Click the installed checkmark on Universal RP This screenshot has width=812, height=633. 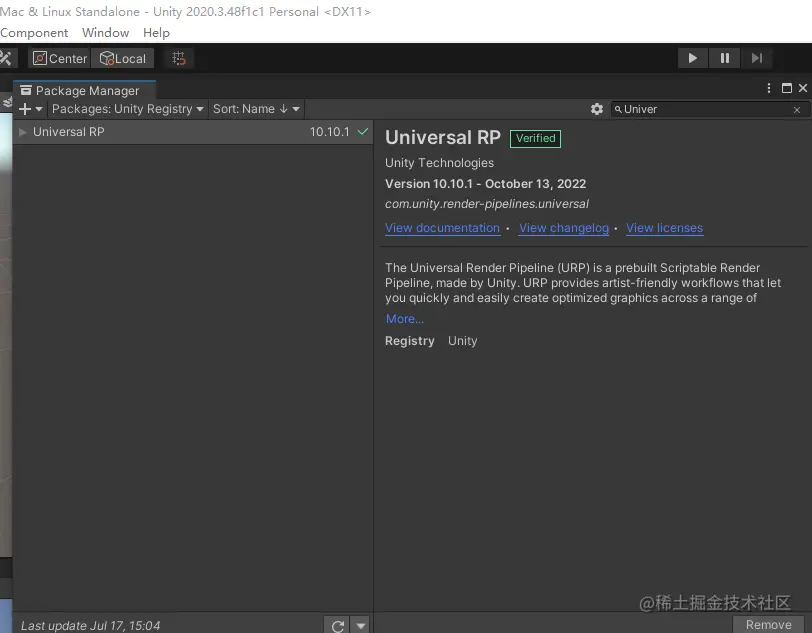tap(362, 132)
